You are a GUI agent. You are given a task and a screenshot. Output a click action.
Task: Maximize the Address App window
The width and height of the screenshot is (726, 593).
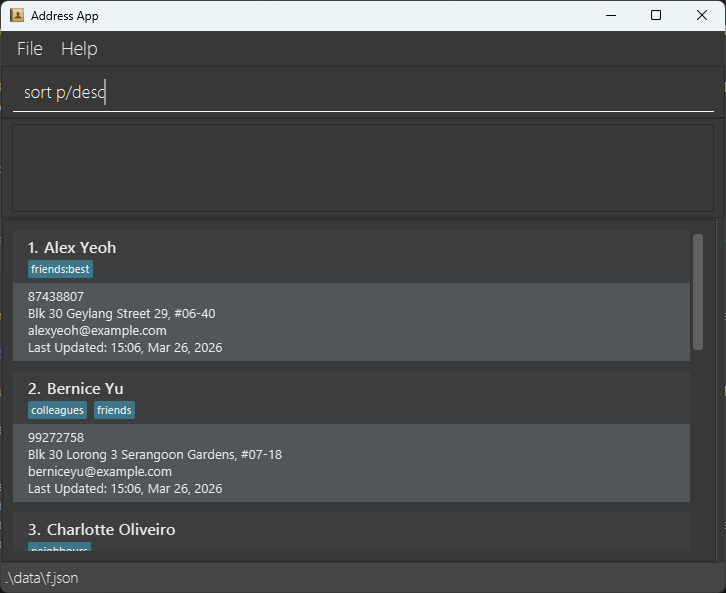[656, 15]
